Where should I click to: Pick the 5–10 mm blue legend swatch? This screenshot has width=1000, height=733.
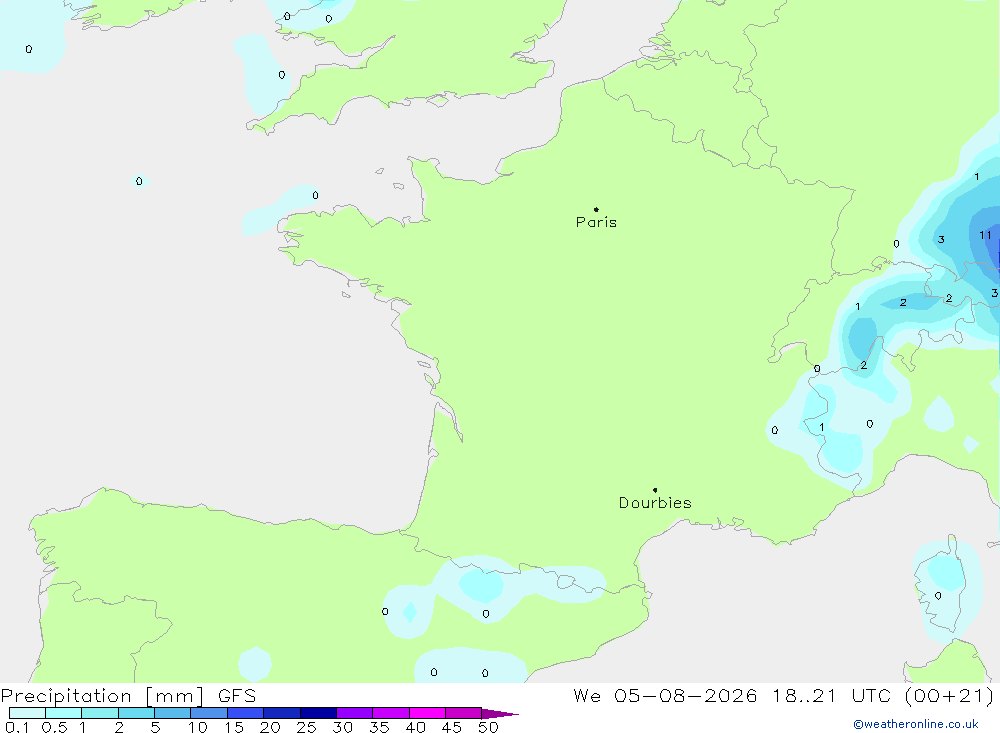pos(172,713)
